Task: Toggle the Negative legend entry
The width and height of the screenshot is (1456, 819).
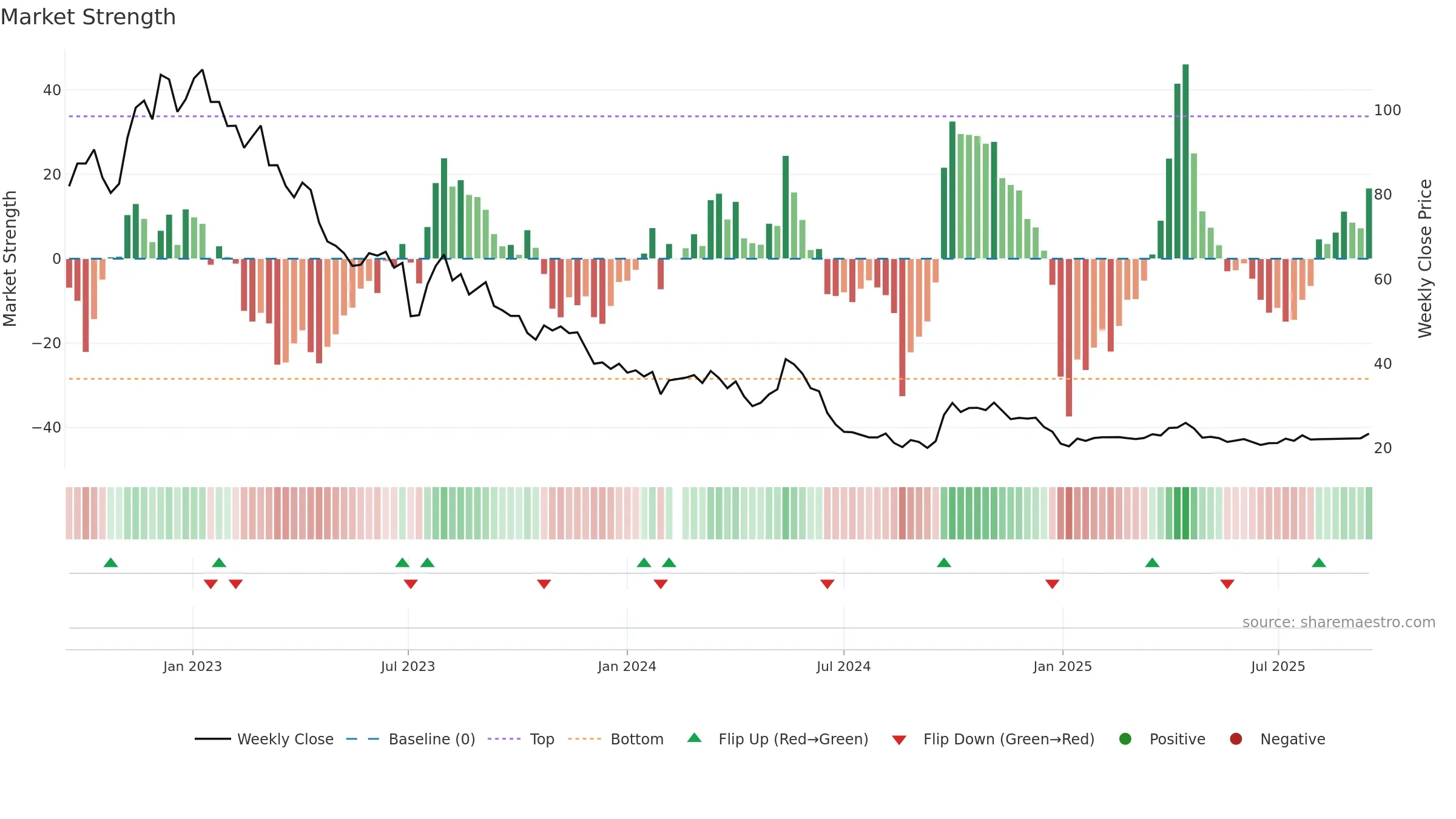Action: click(x=1277, y=739)
